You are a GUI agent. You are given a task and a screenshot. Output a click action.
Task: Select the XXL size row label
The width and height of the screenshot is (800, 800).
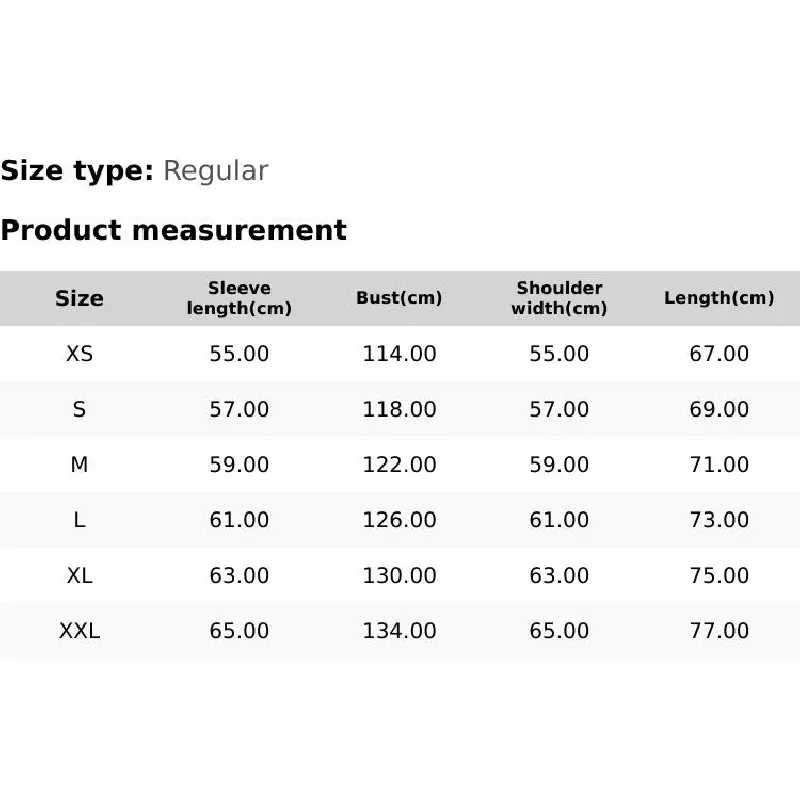[79, 631]
